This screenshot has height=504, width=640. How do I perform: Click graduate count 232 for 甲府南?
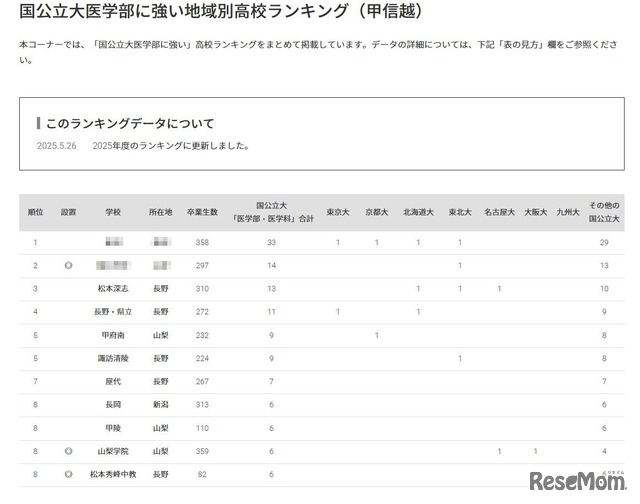(202, 335)
